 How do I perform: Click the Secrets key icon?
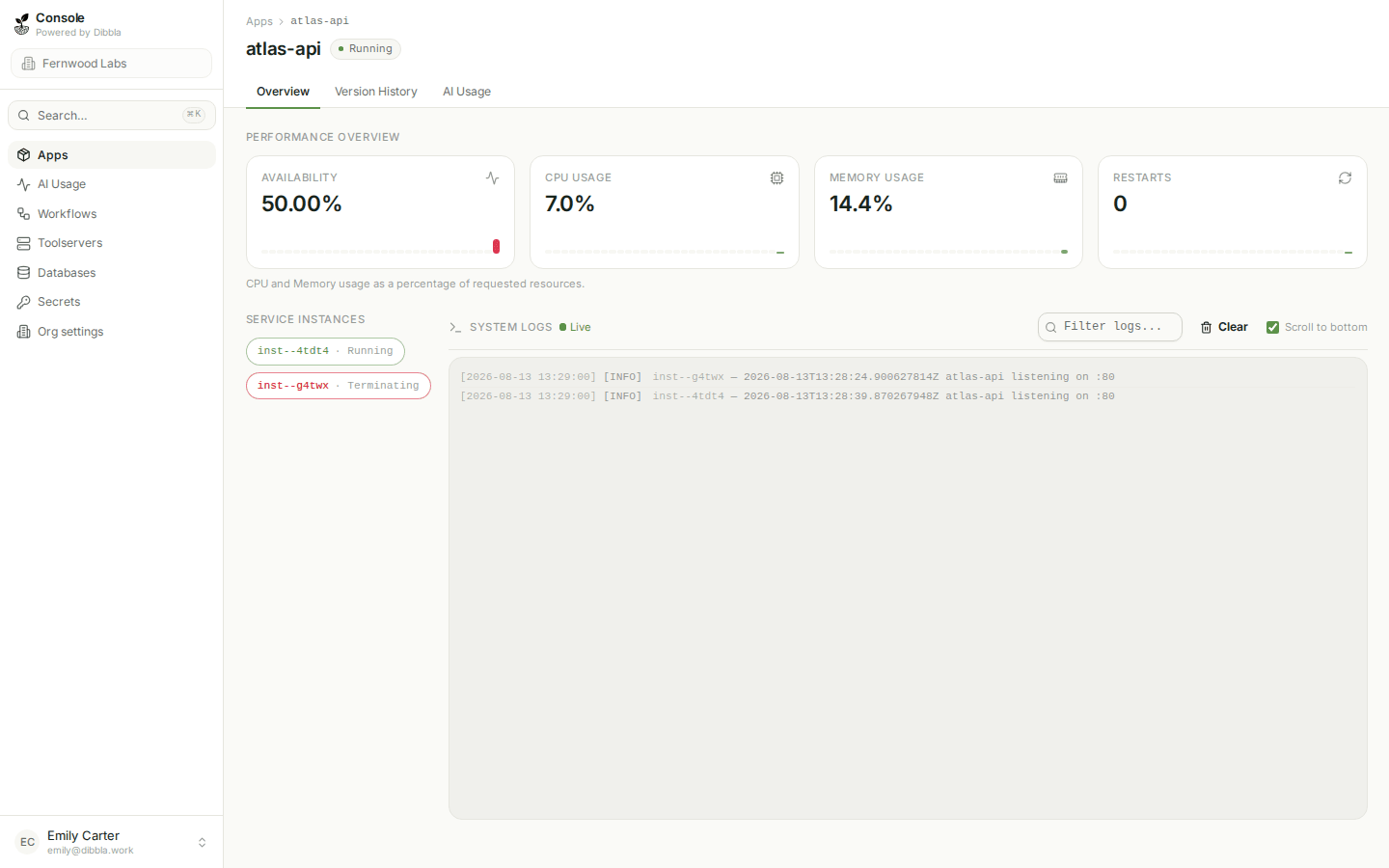click(24, 302)
